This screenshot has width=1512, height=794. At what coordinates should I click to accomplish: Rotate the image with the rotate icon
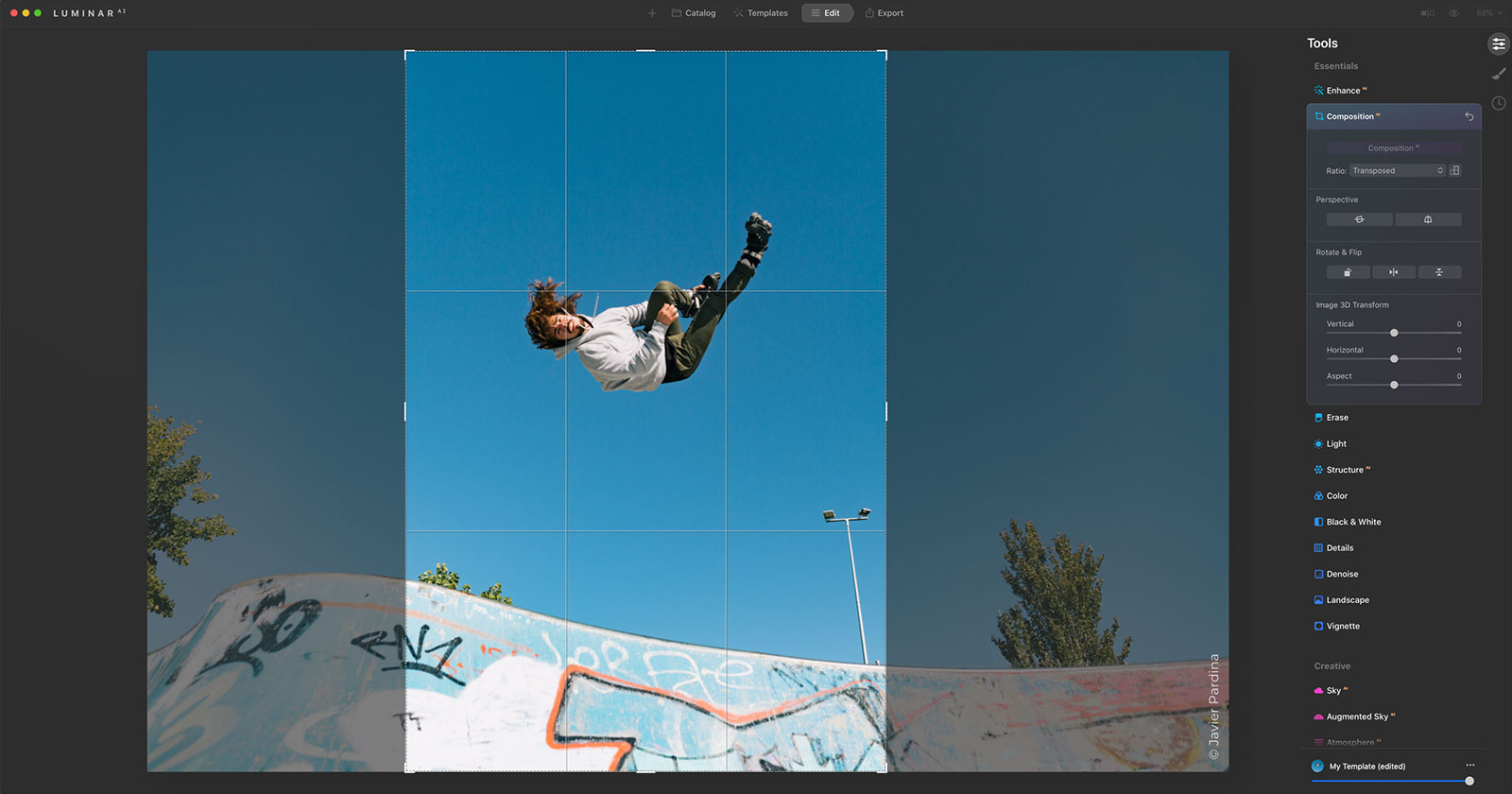click(1348, 272)
